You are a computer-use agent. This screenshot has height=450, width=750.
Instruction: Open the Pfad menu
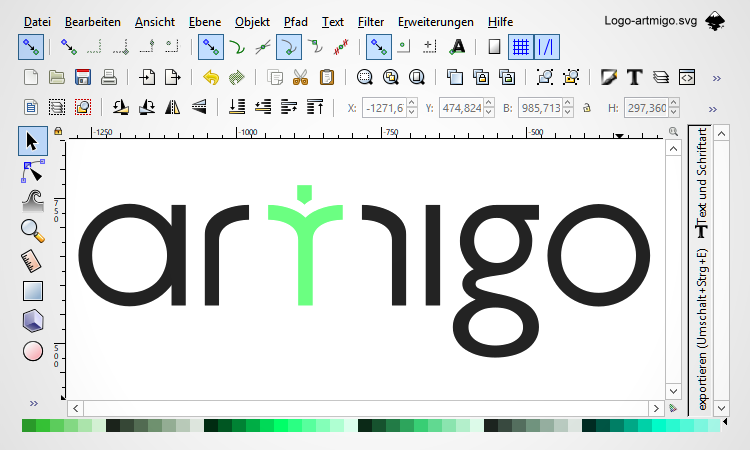[x=296, y=22]
